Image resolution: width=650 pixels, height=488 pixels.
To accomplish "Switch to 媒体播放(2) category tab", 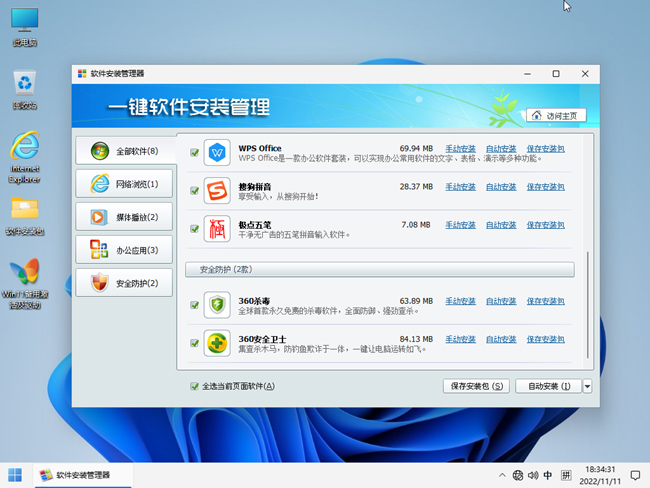I will coord(124,217).
